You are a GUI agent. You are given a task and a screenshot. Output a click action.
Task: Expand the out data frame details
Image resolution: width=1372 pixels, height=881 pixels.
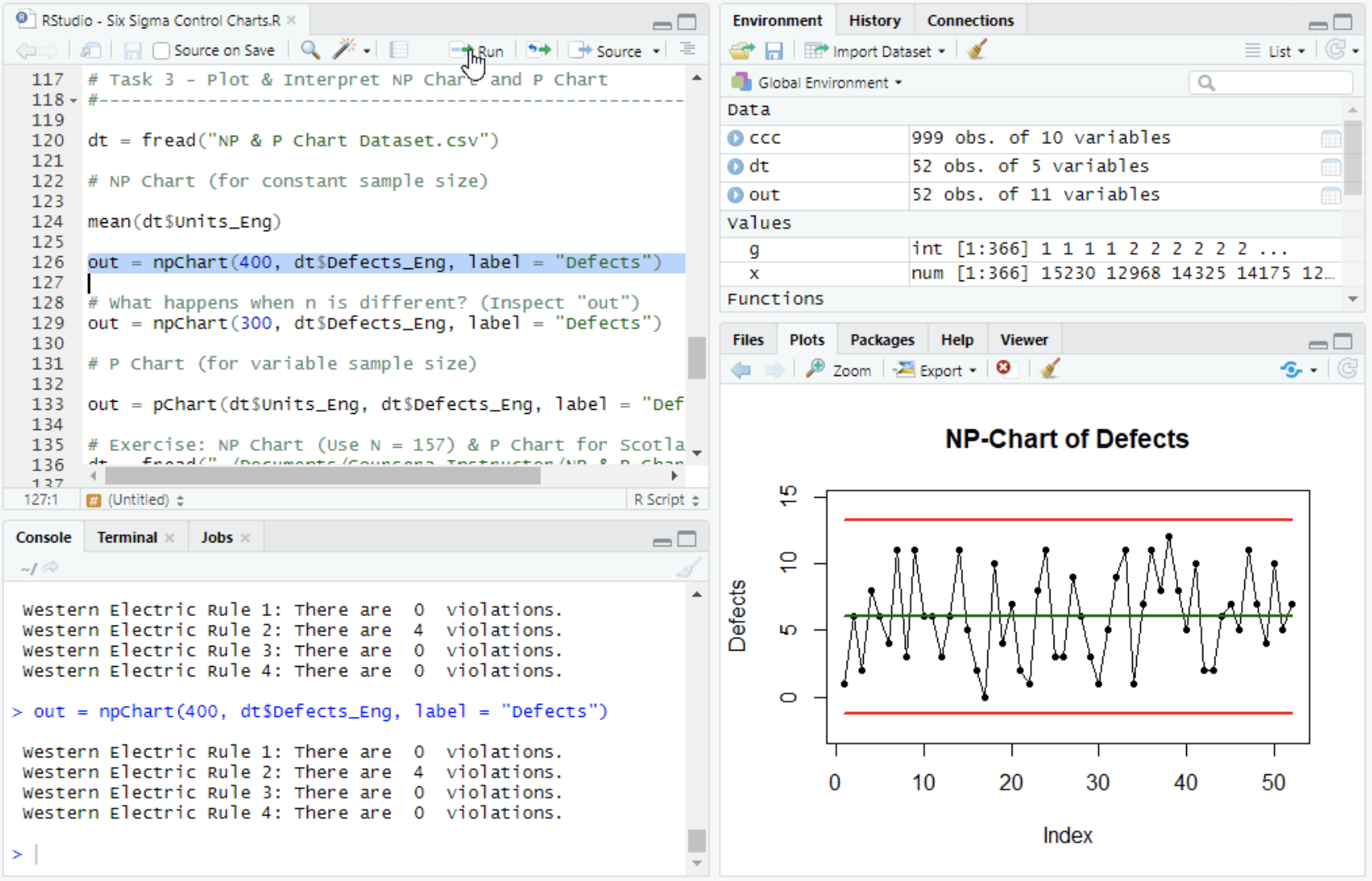point(735,195)
